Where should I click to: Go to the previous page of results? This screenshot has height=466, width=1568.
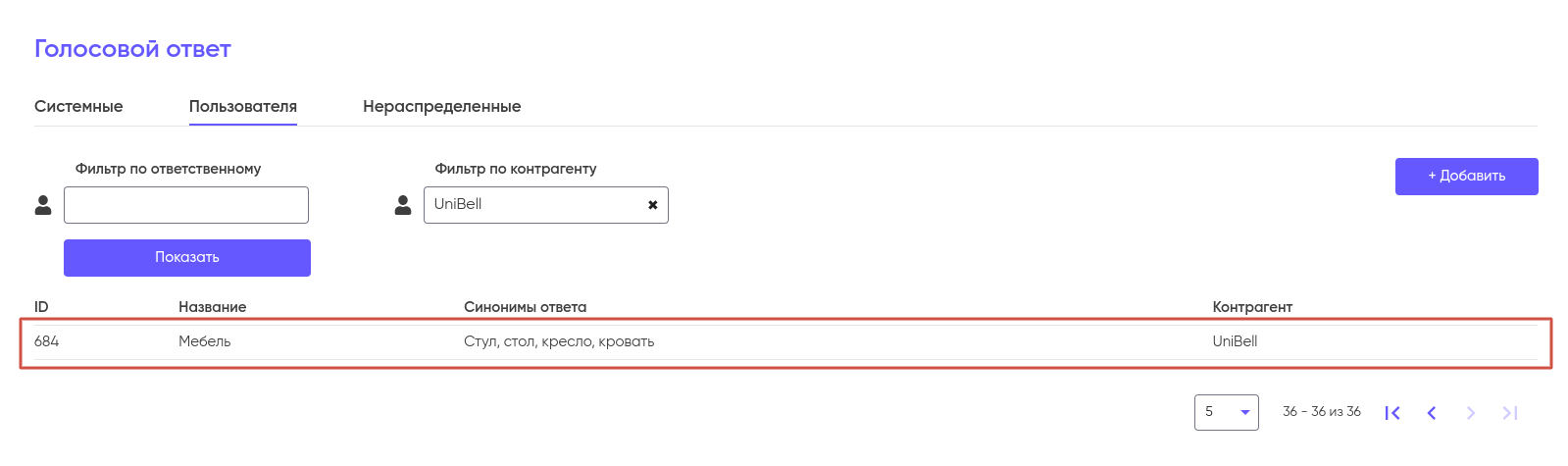(x=1432, y=413)
